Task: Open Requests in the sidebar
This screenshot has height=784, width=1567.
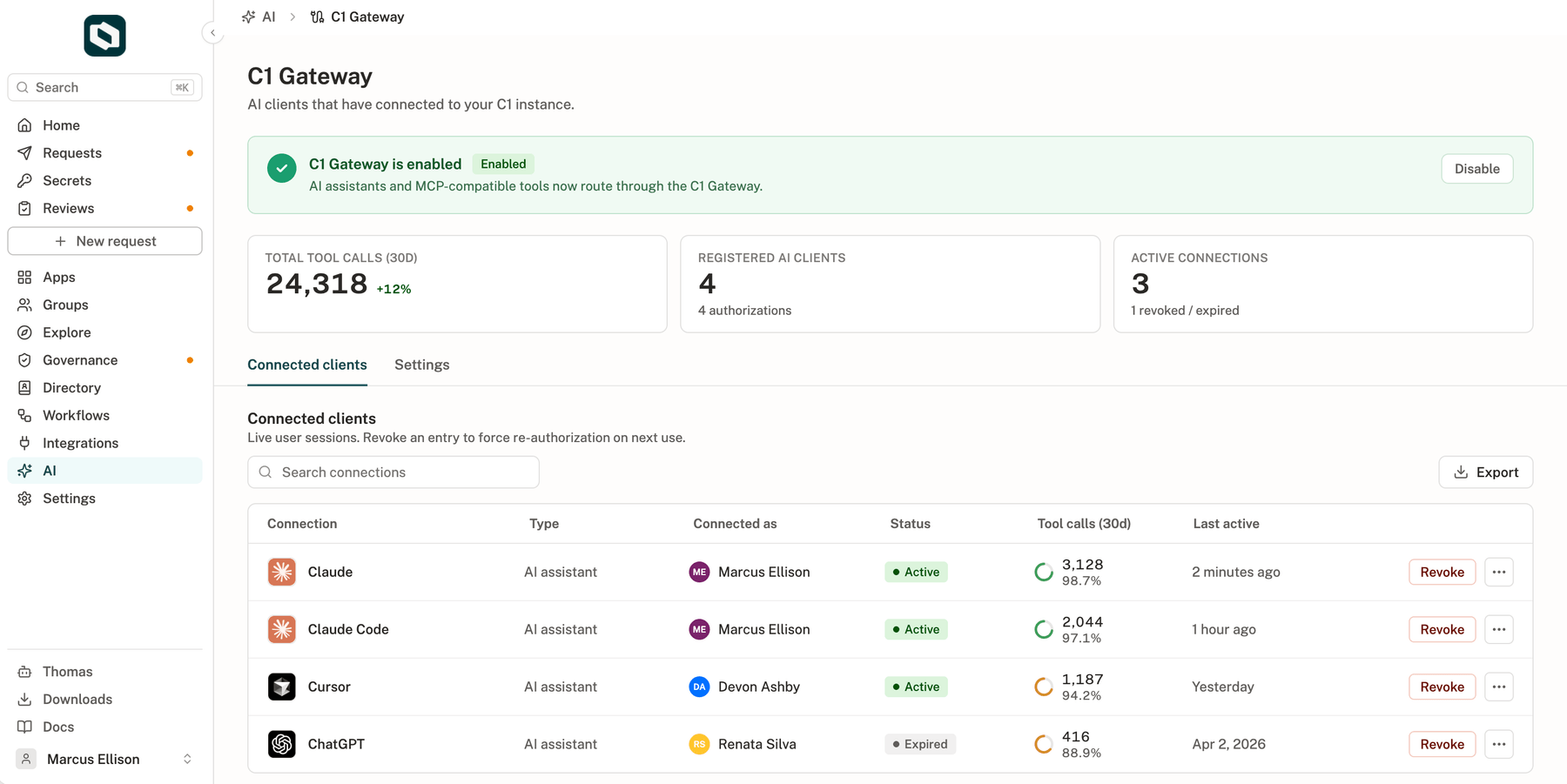Action: [x=104, y=153]
